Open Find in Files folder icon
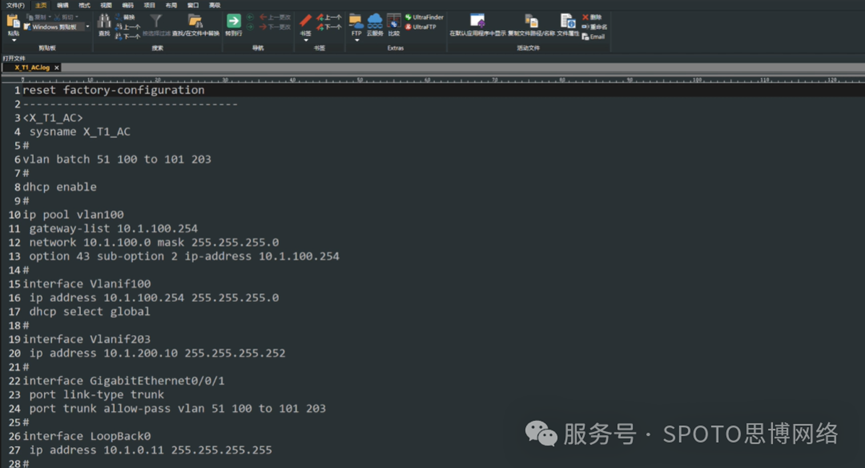The image size is (865, 468). pos(195,21)
